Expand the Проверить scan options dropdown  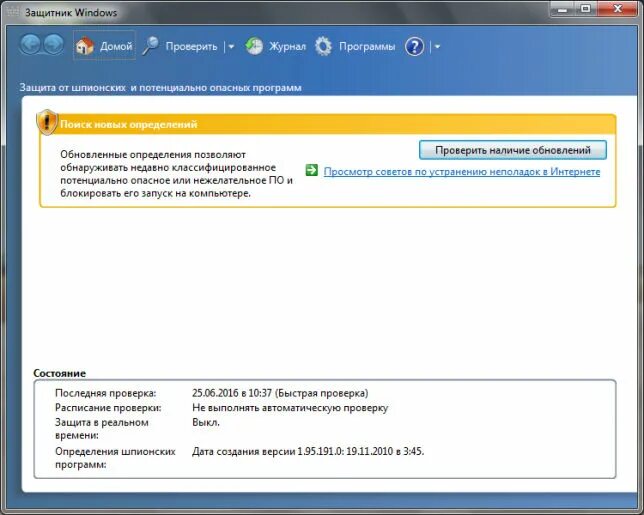[231, 47]
